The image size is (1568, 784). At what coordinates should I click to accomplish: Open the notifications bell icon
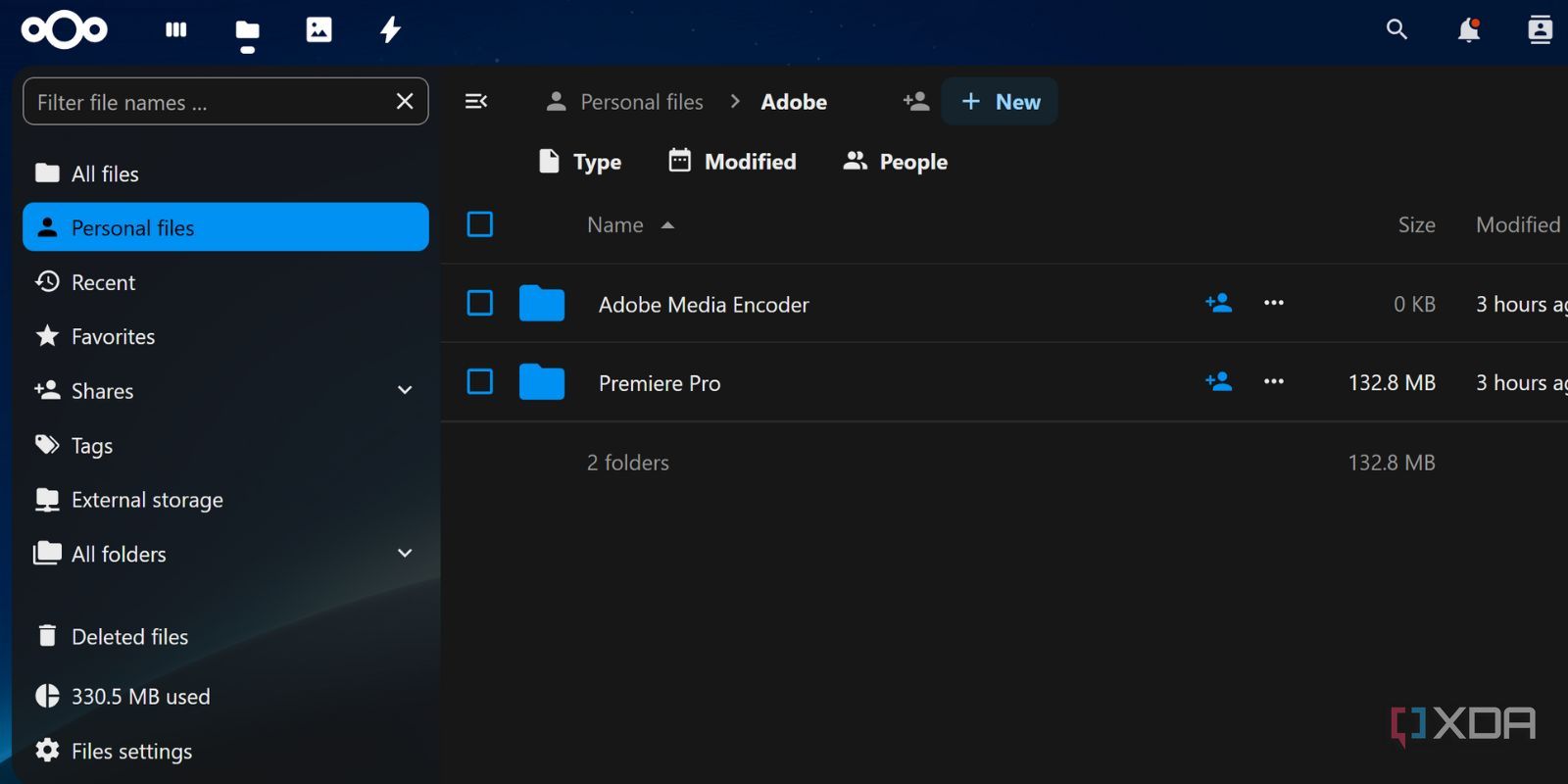click(1468, 30)
